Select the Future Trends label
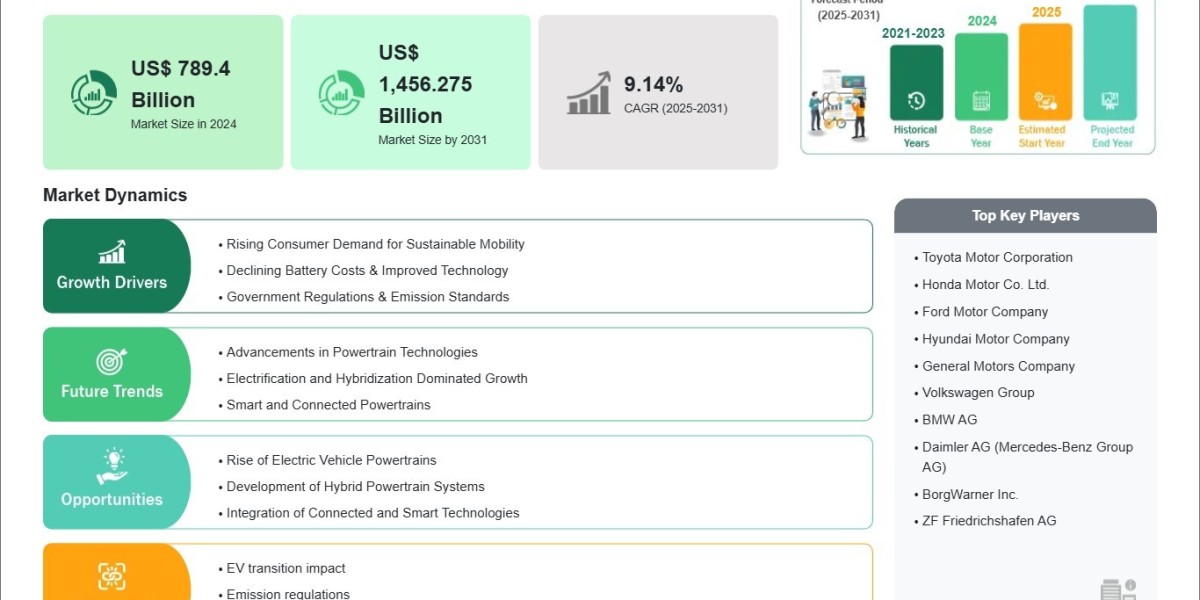 (x=112, y=391)
